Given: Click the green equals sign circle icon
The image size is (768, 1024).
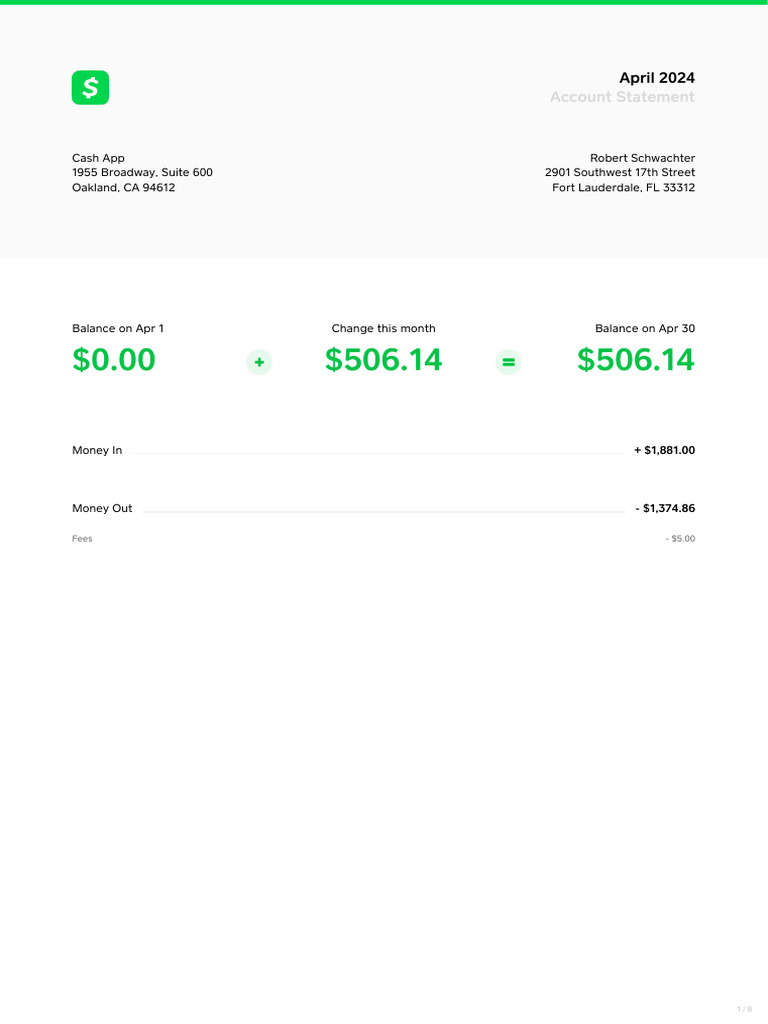Looking at the screenshot, I should click(x=509, y=363).
